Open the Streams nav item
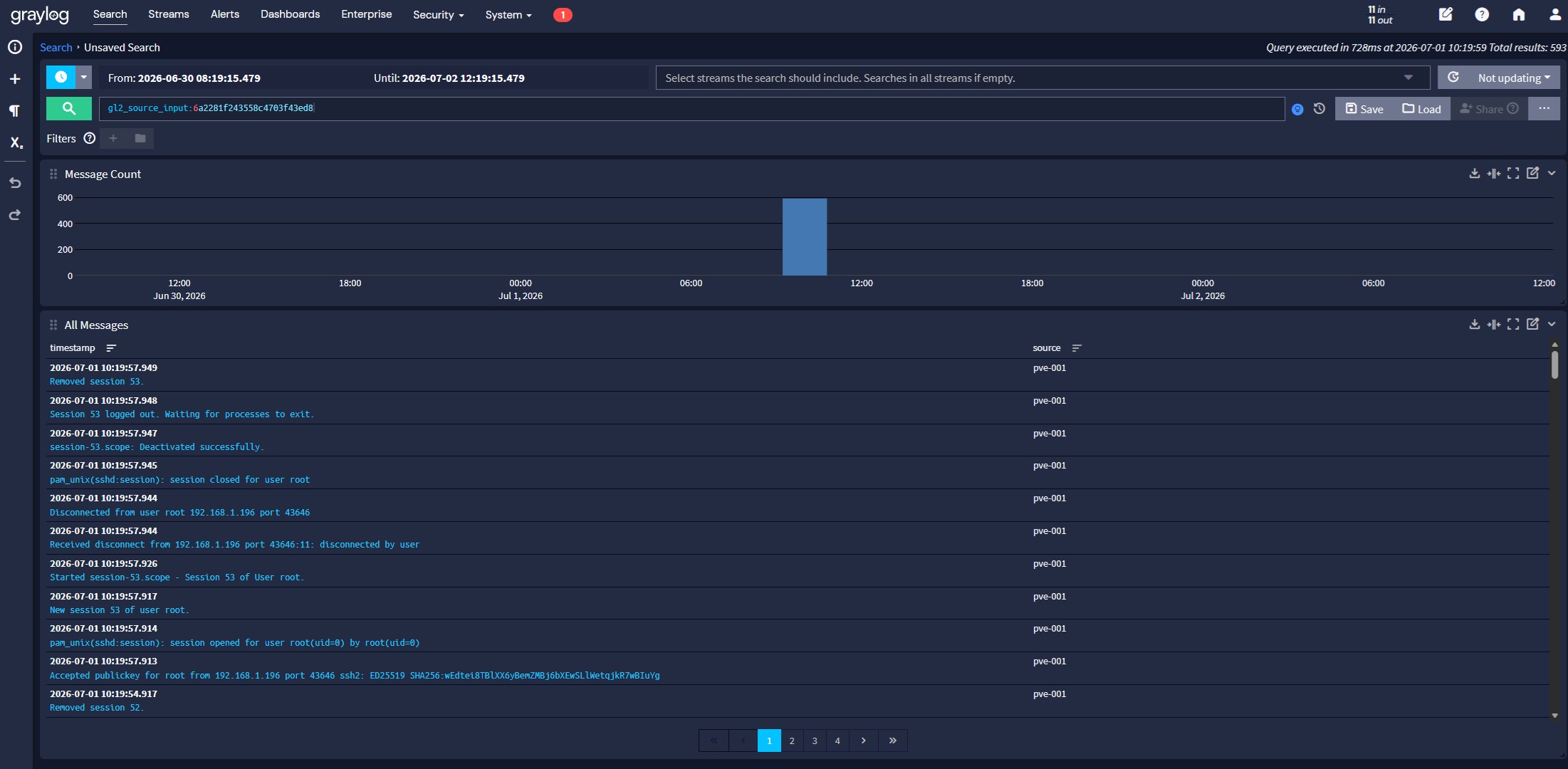Screen dimensions: 1568x769 coord(169,14)
